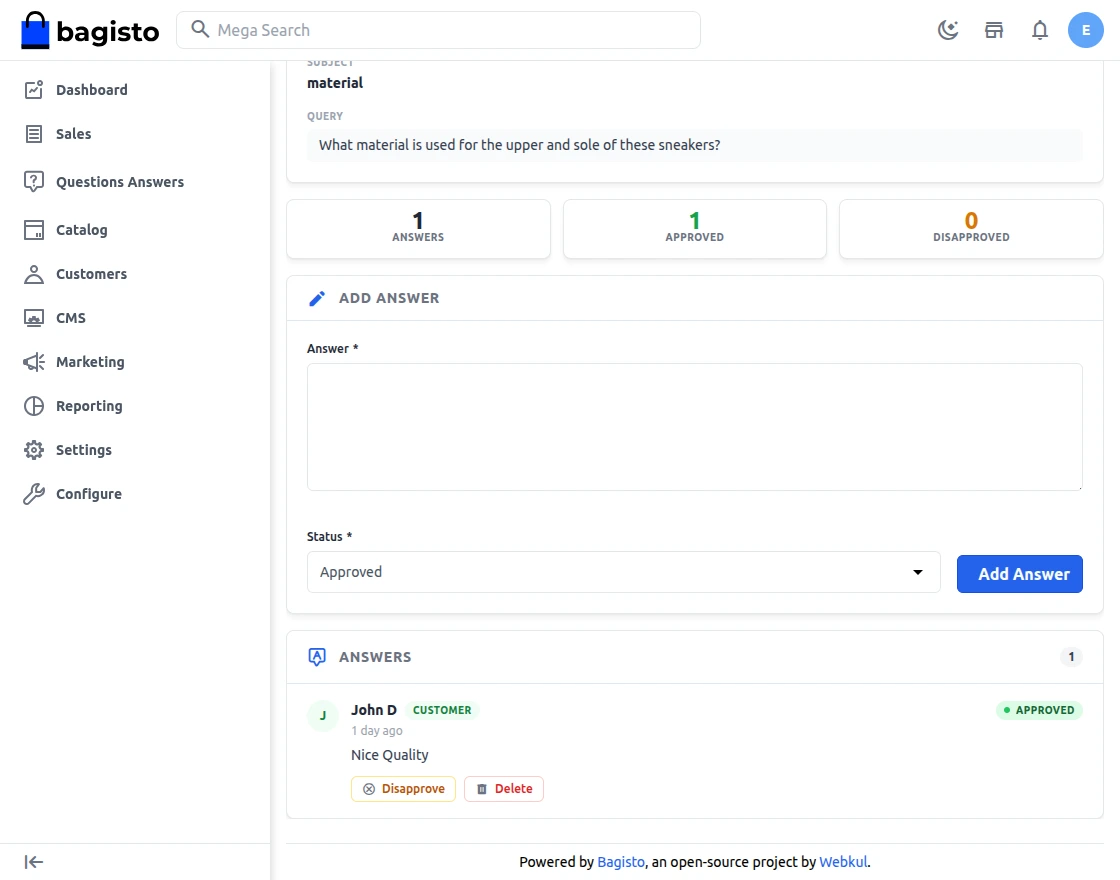
Task: Select the Configure wrench menu item
Action: 89,494
